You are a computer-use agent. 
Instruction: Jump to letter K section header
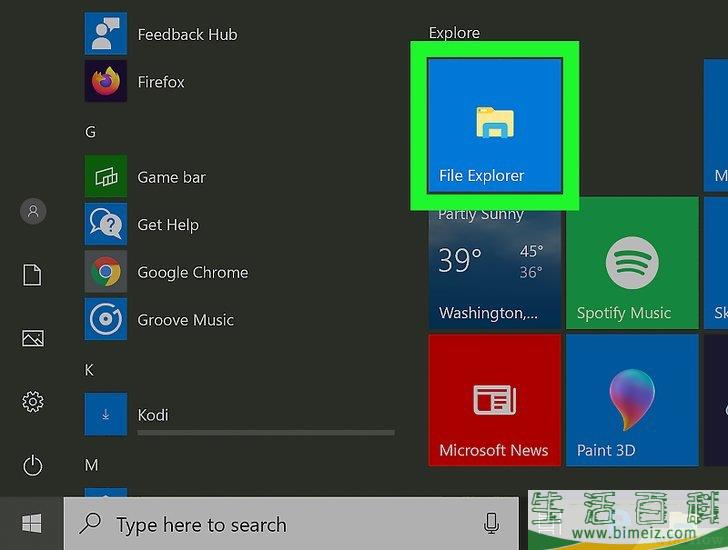pos(89,370)
